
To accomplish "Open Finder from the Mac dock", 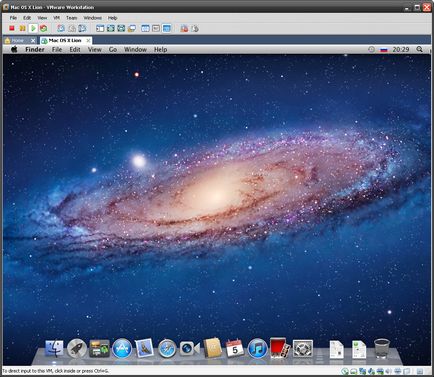I will 54,349.
